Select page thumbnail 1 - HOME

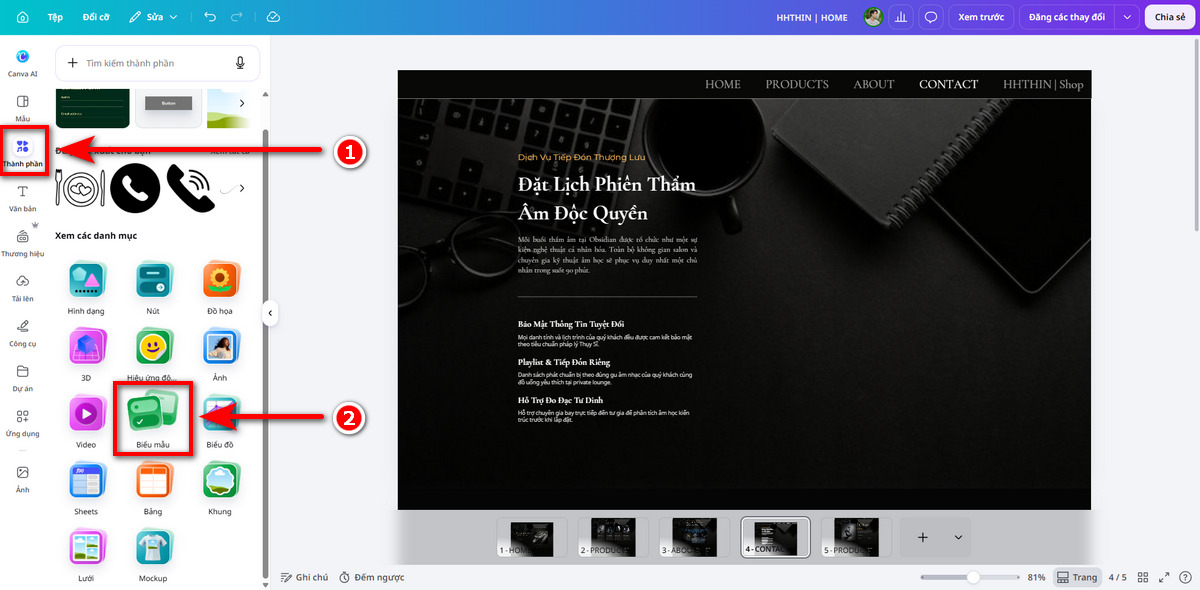coord(531,537)
